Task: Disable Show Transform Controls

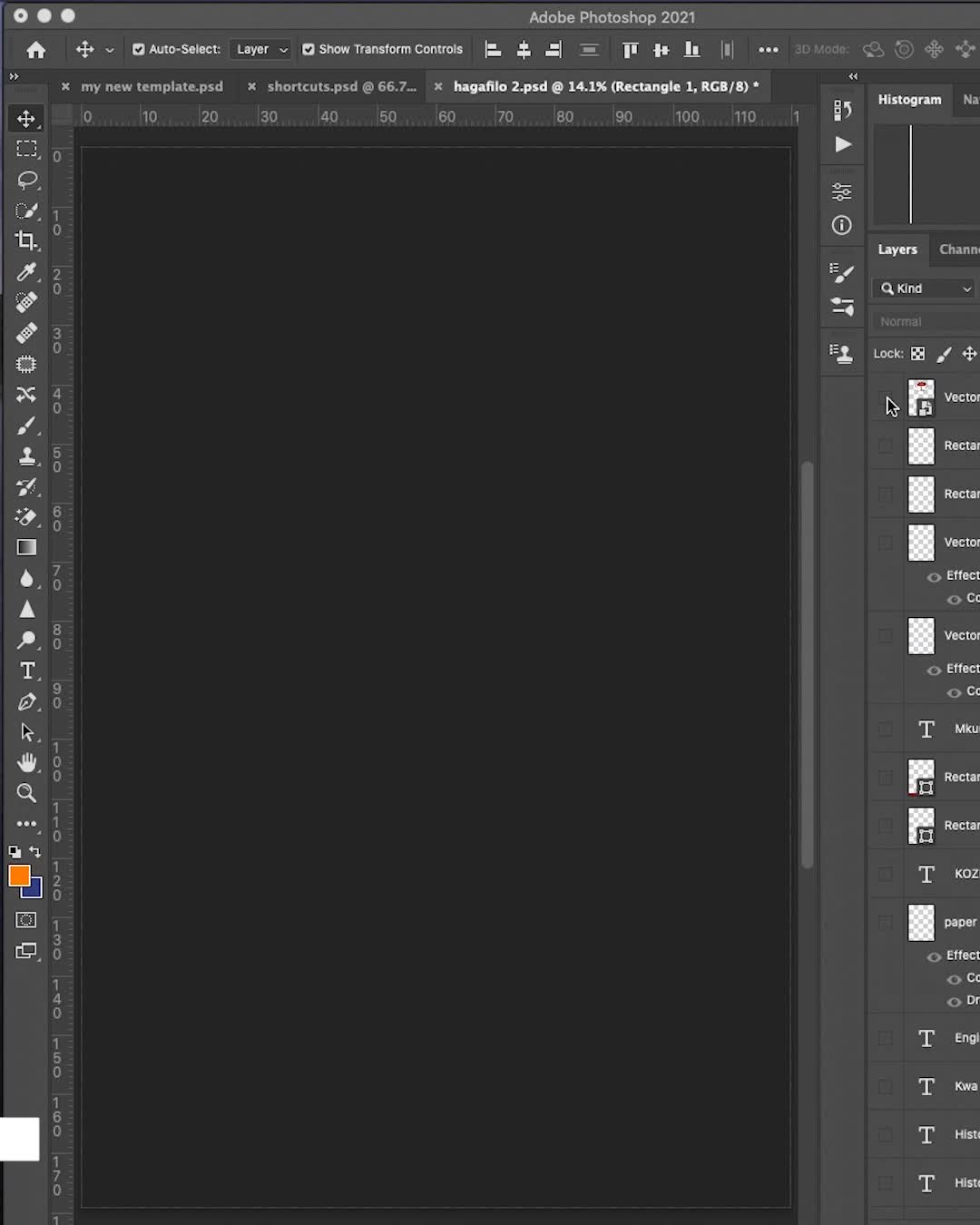Action: (x=309, y=49)
